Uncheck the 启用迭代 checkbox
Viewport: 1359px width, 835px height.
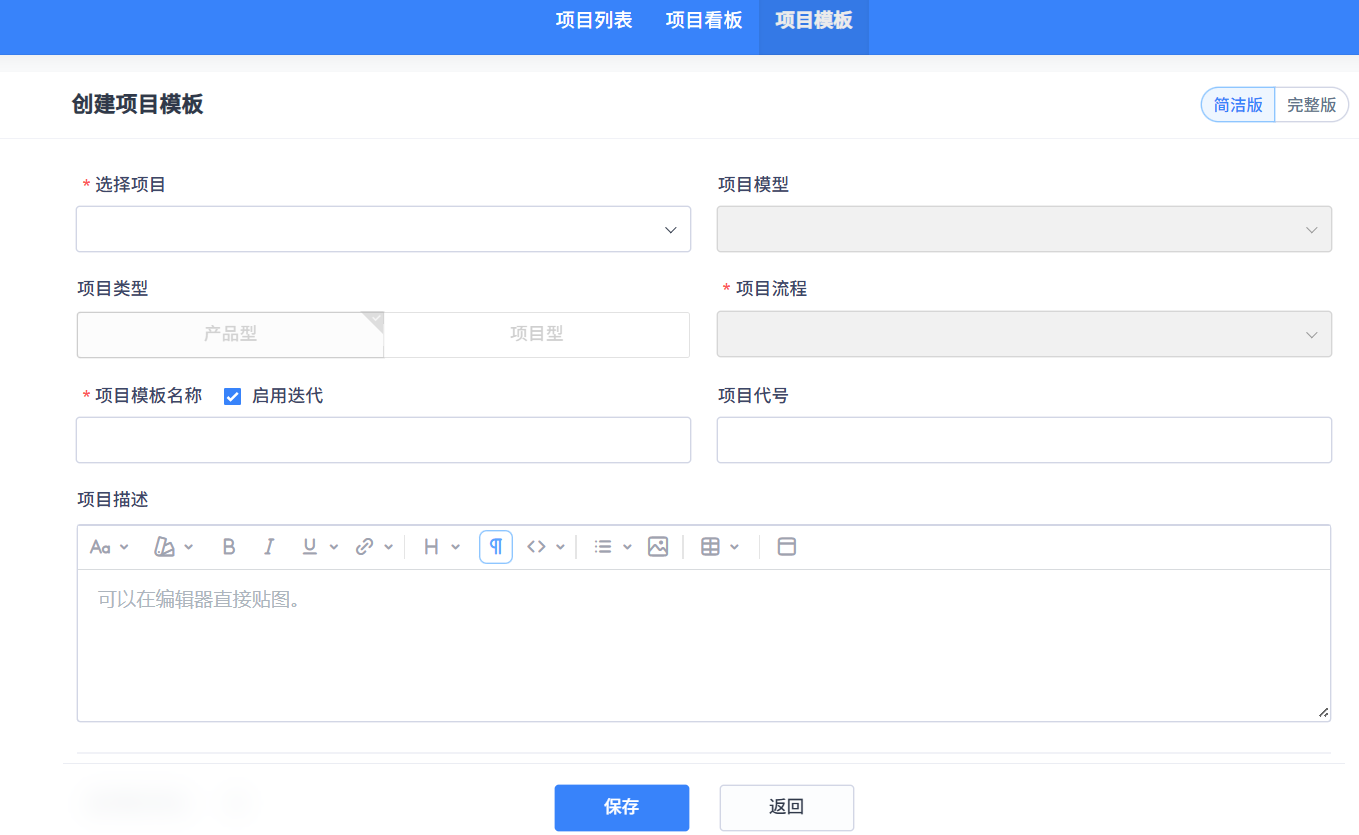pos(233,396)
